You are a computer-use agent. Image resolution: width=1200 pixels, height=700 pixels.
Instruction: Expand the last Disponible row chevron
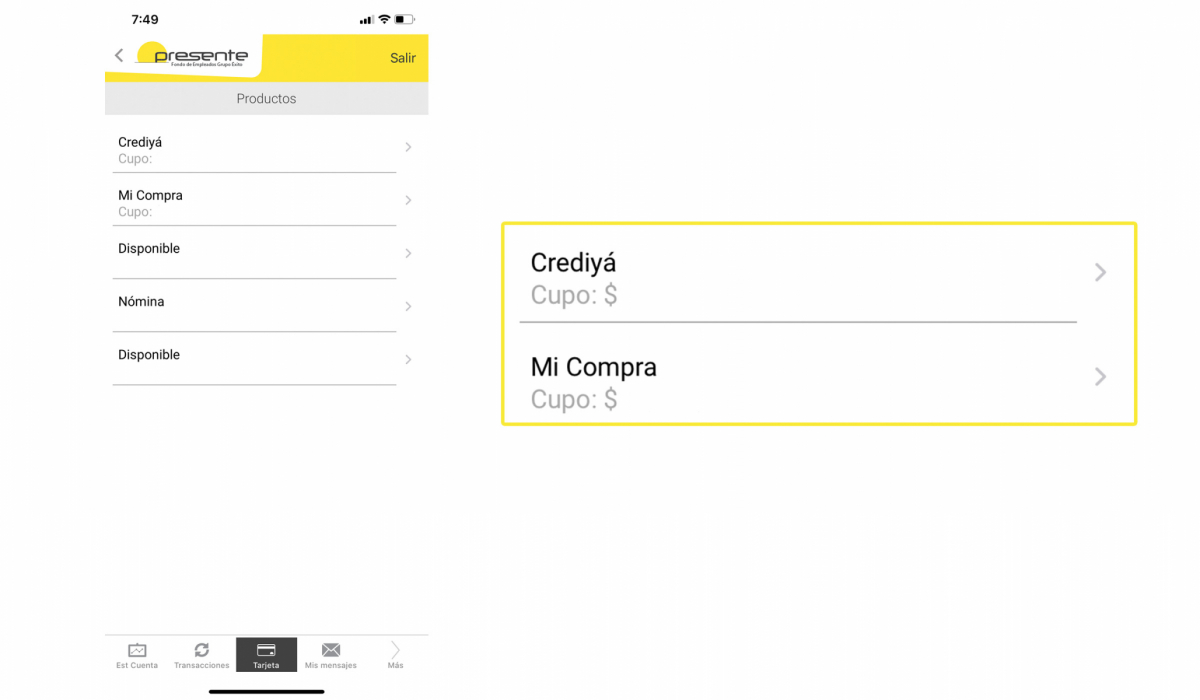tap(408, 359)
